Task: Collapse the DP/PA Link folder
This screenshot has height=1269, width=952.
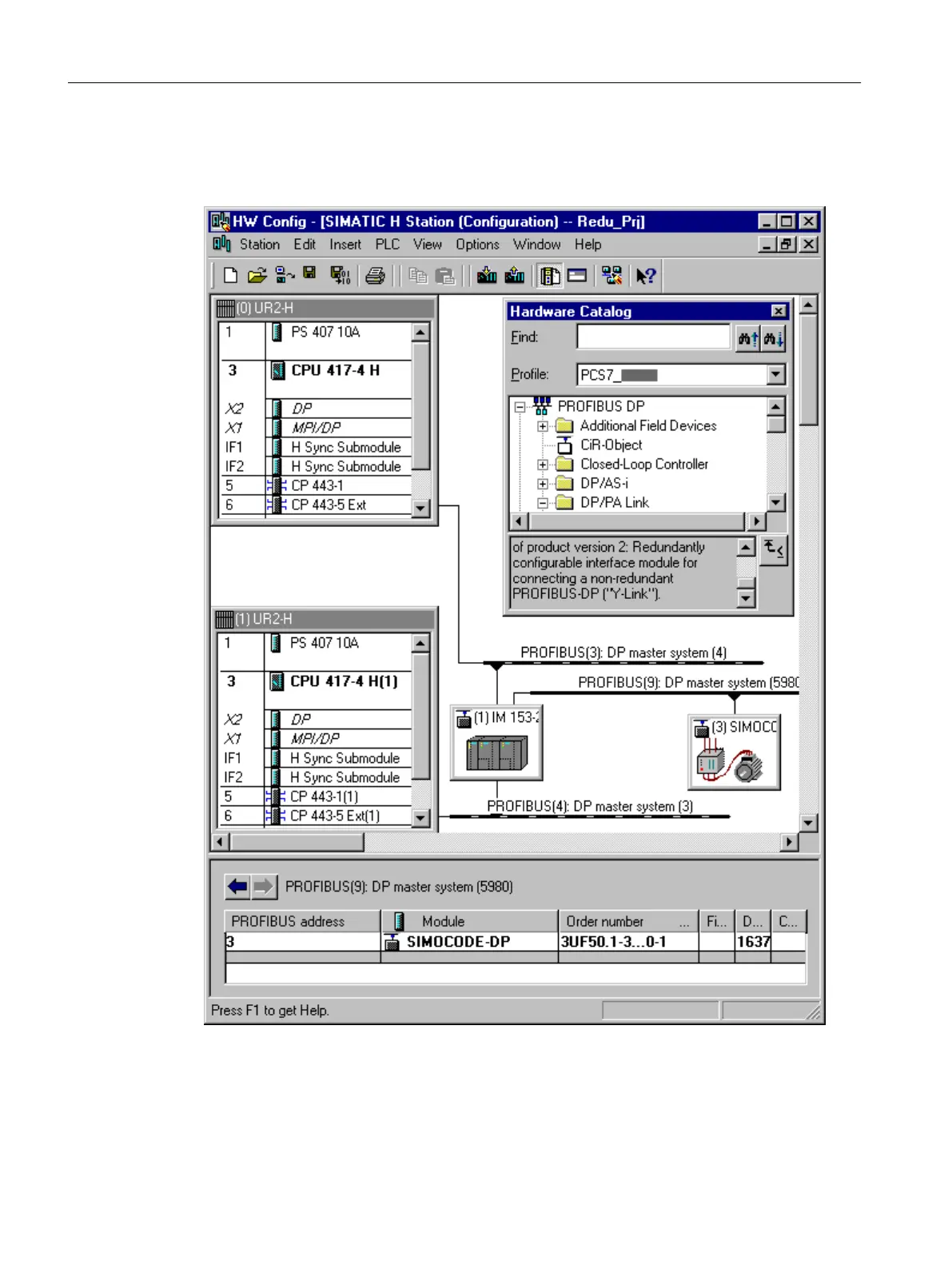Action: [543, 503]
